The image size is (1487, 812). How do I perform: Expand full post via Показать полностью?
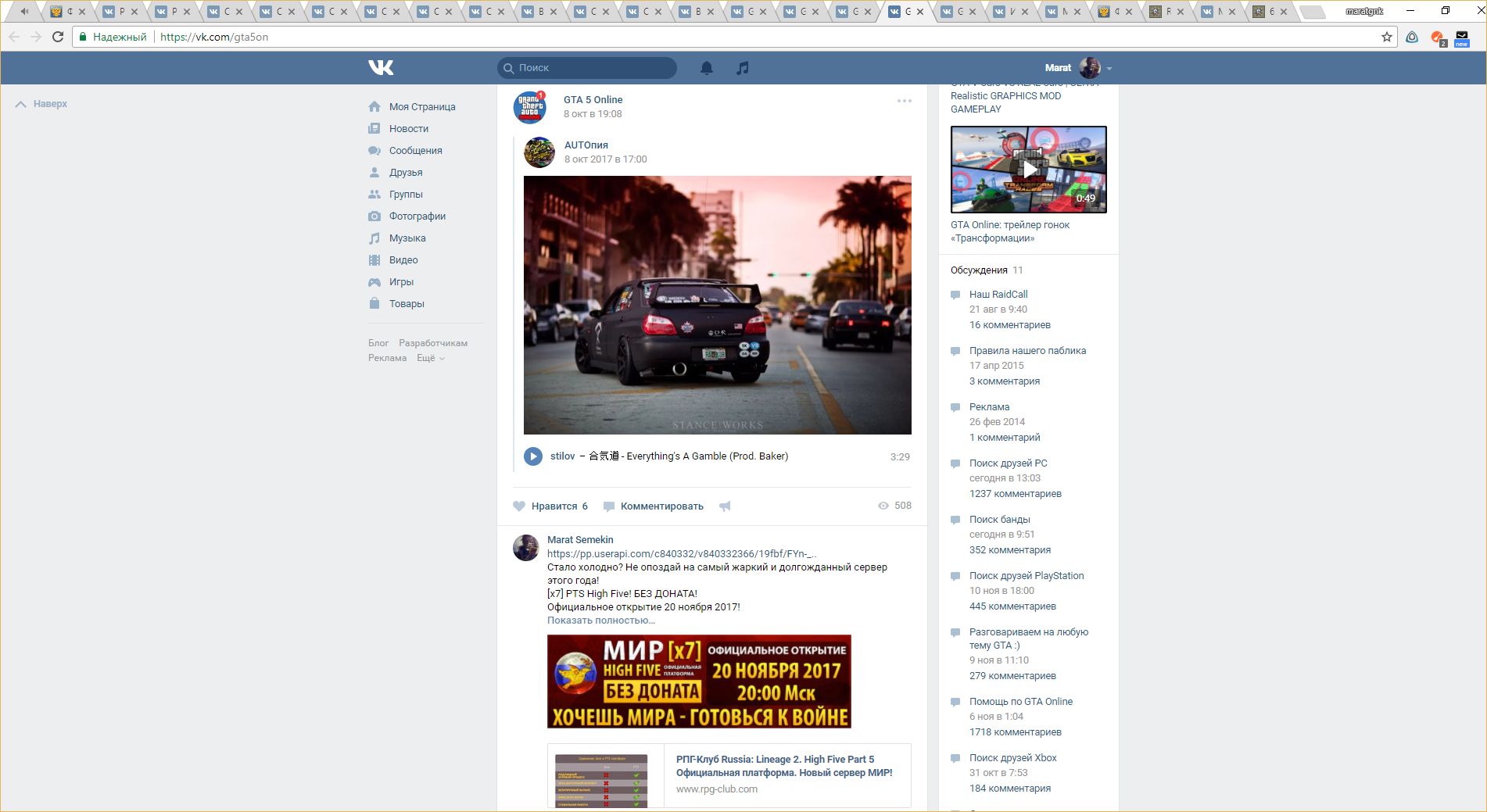click(x=600, y=621)
